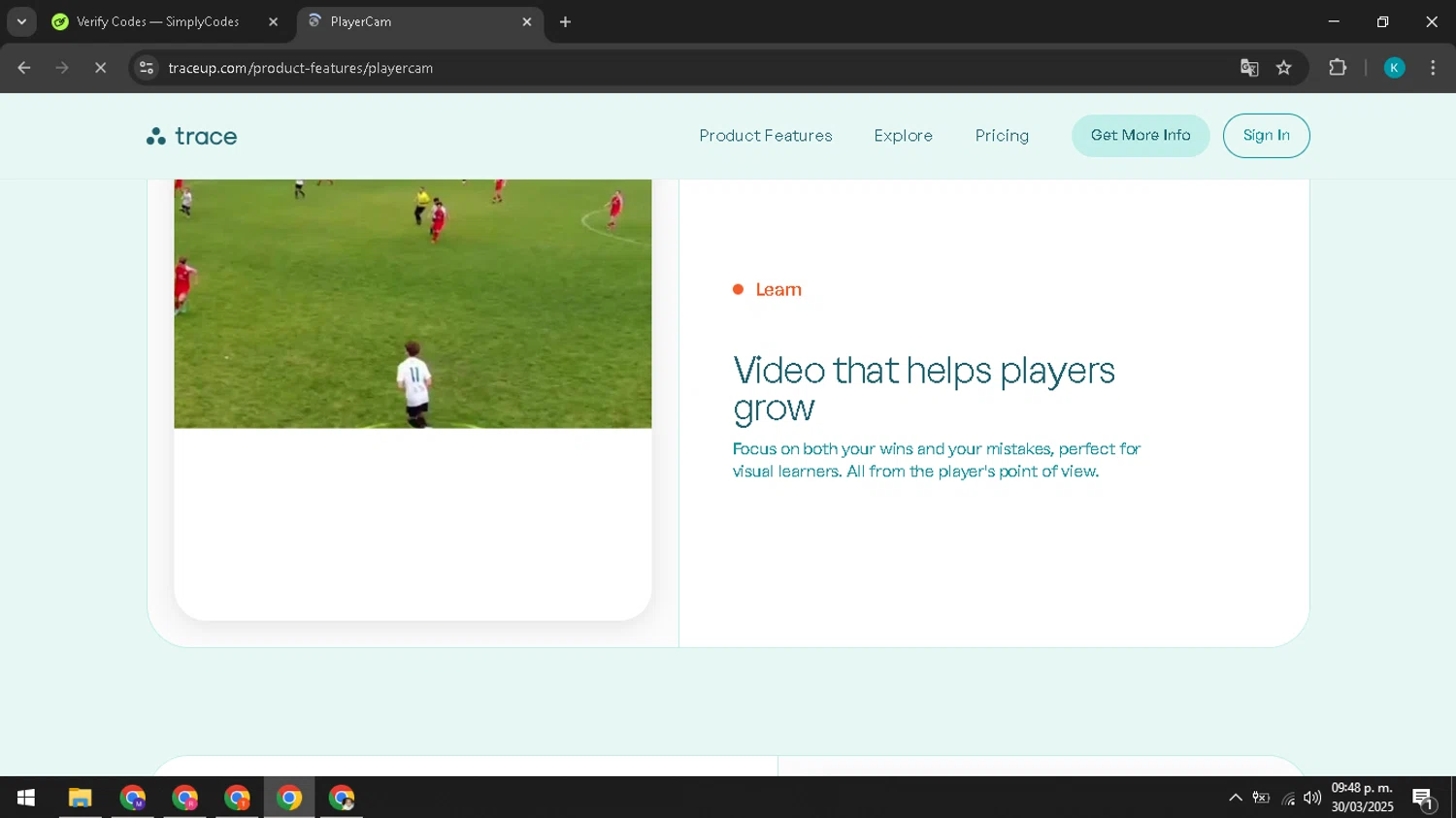The width and height of the screenshot is (1456, 818).
Task: Click the address bar URL
Action: (x=300, y=68)
